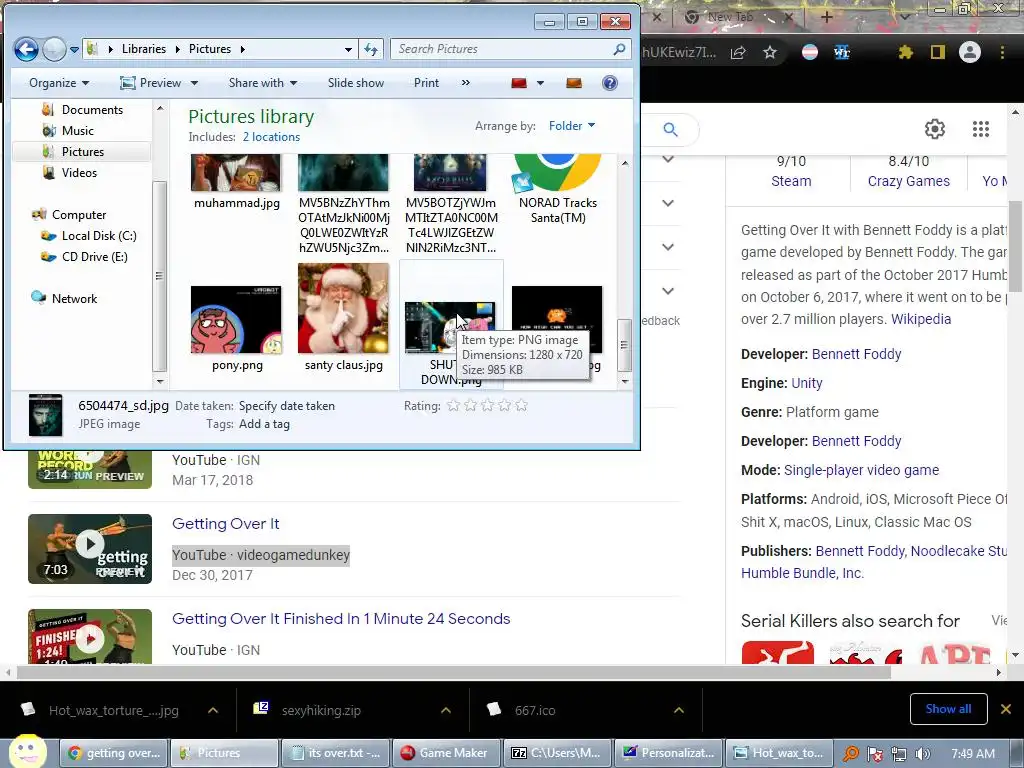Click Print in Explorer toolbar
1024x768 pixels.
(x=426, y=83)
